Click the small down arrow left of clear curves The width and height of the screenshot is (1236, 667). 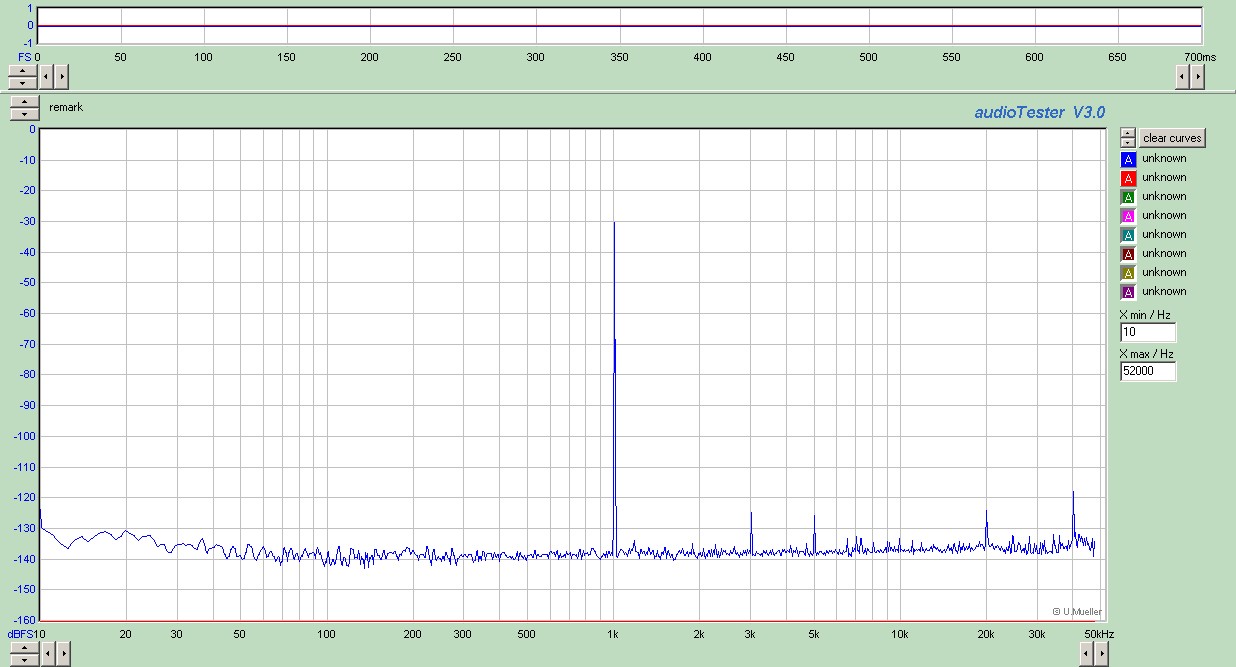pos(1128,142)
